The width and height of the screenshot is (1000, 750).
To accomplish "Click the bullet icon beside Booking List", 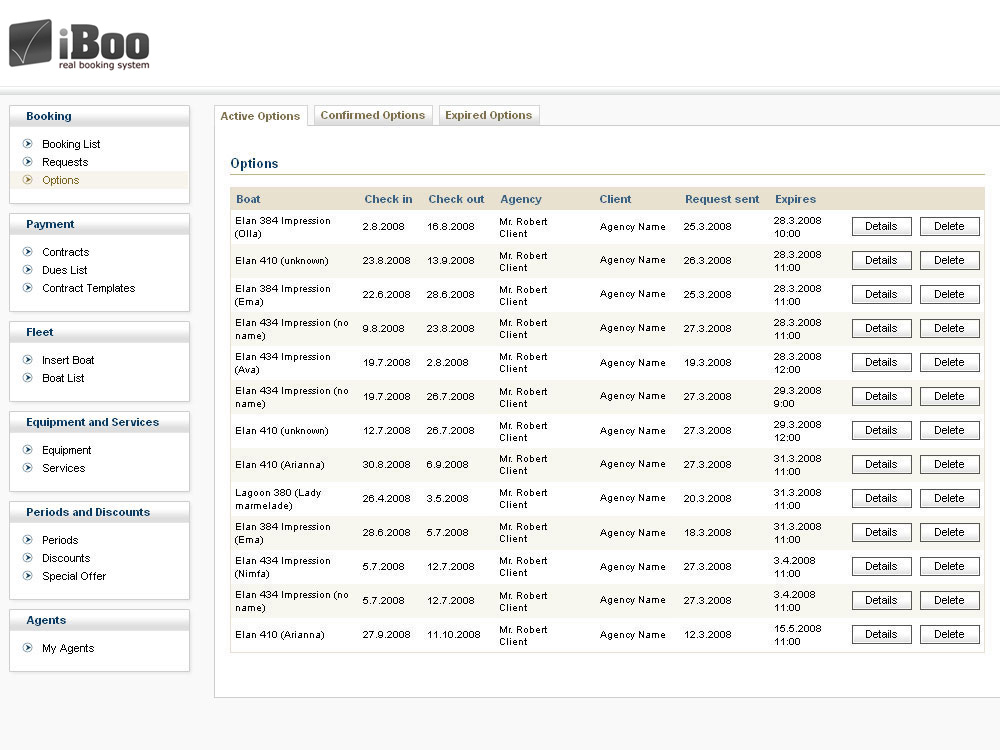I will pos(28,144).
